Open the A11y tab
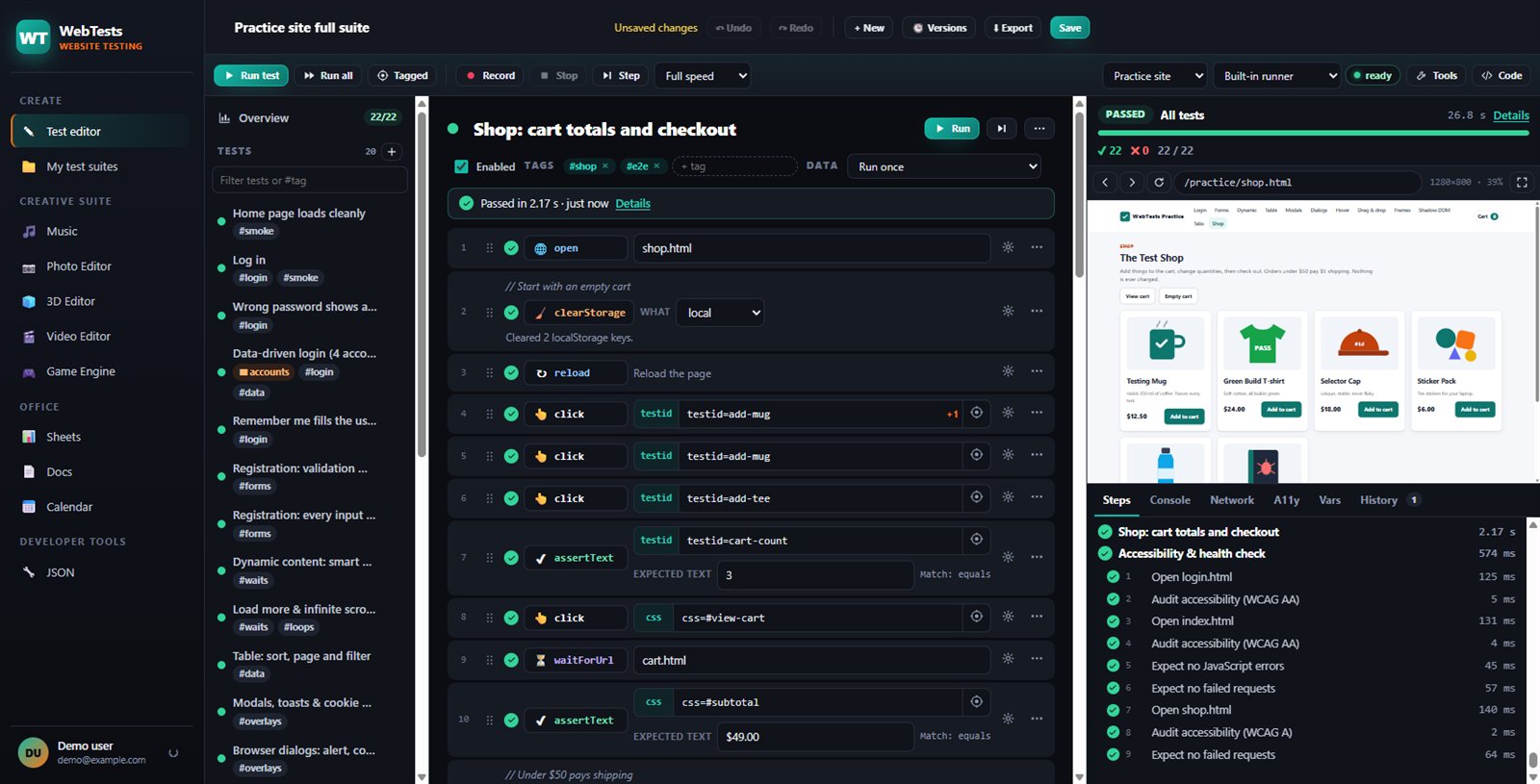 pos(1287,500)
